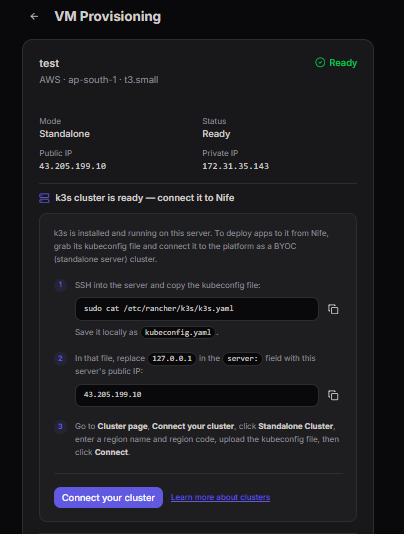Click the green Ready badge text
404x534 pixels.
pyautogui.click(x=343, y=63)
